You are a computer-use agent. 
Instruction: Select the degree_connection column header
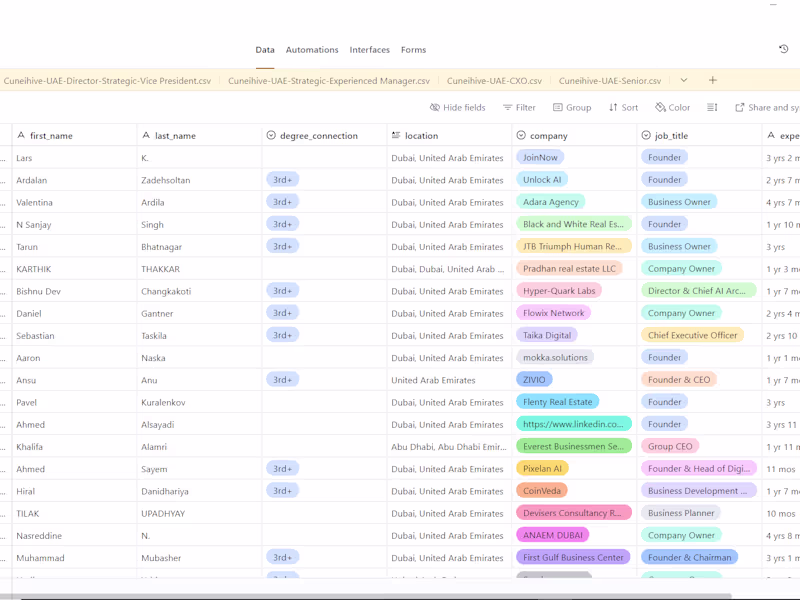coord(324,135)
